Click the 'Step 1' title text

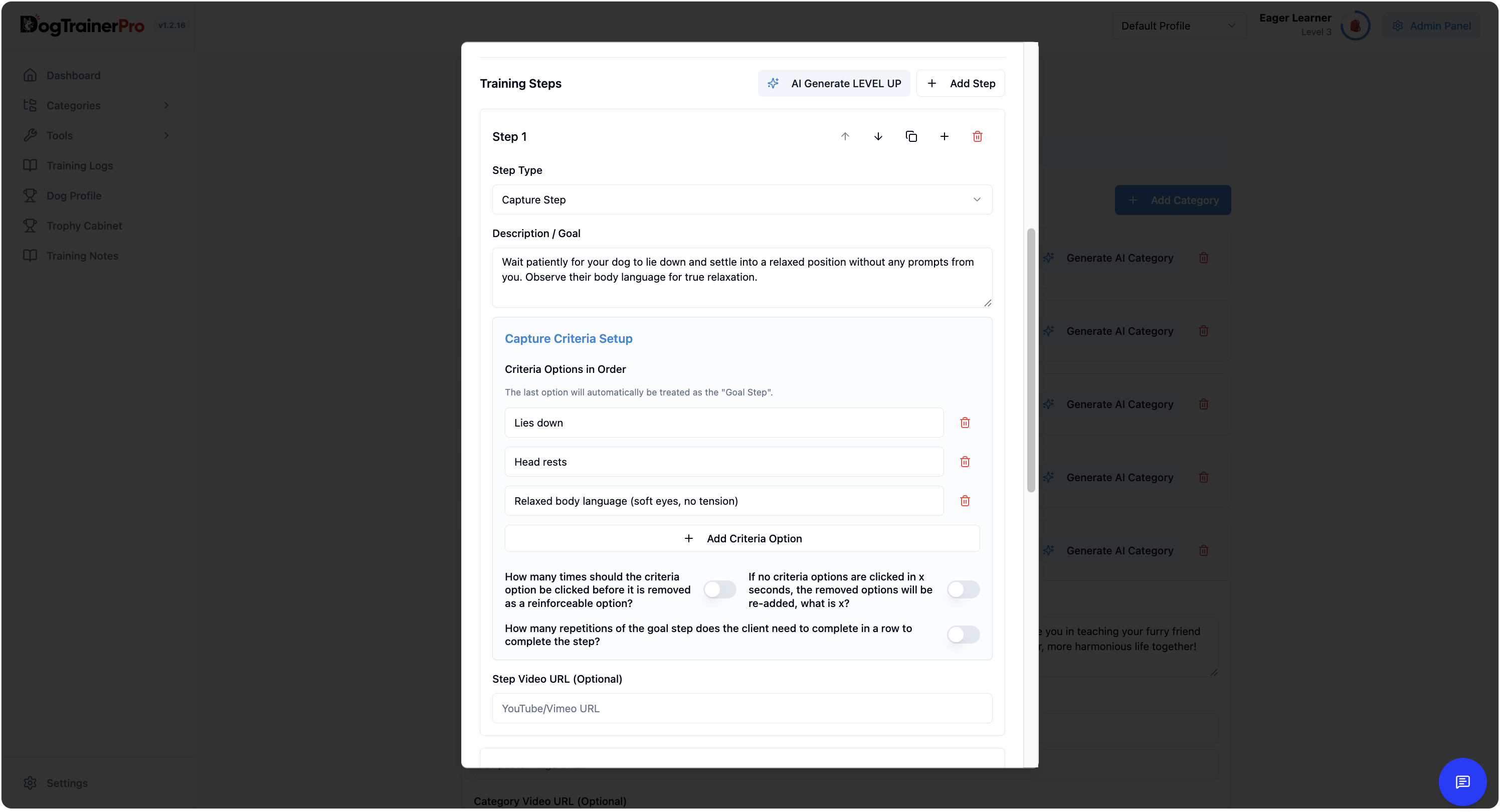tap(509, 137)
